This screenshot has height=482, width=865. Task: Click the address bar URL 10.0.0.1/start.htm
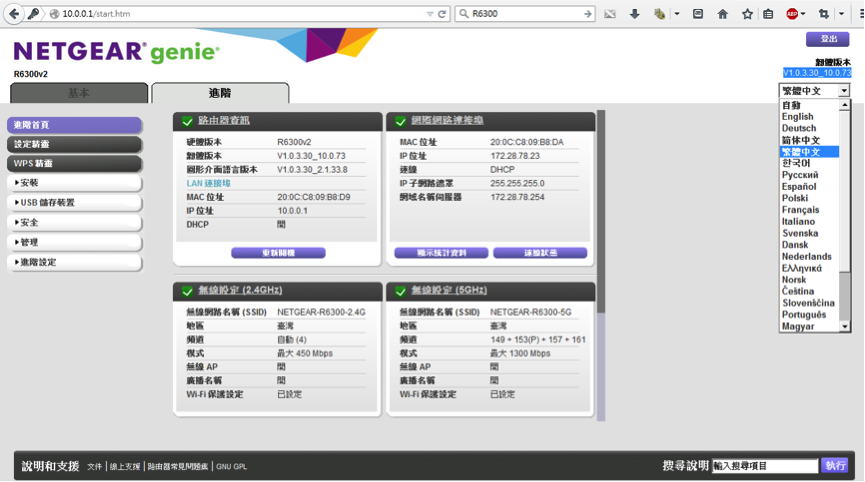pos(96,14)
